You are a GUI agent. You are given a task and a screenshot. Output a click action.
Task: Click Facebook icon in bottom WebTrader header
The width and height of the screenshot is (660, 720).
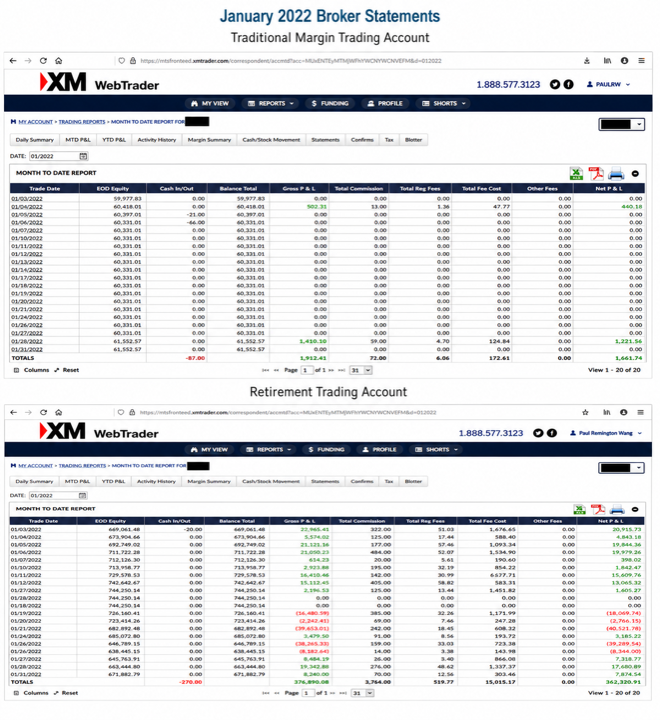tap(552, 433)
